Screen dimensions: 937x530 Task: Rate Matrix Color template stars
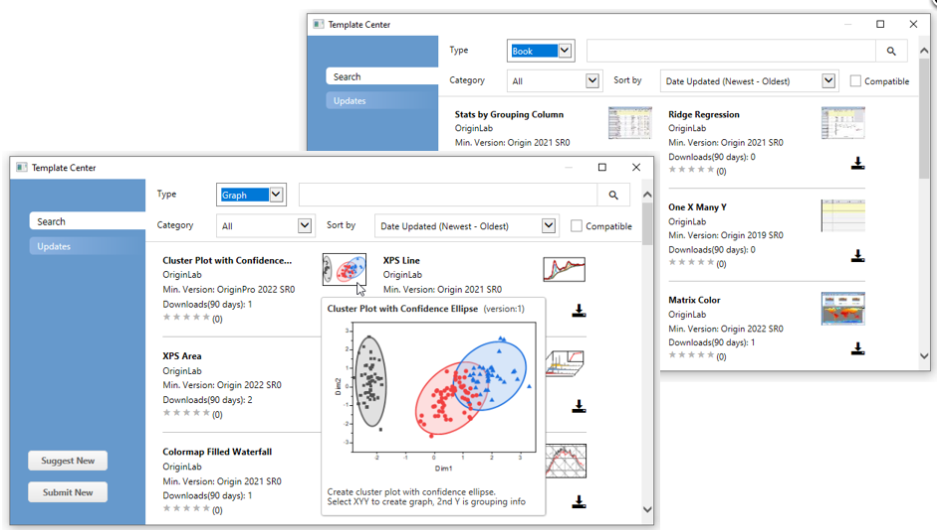[691, 356]
